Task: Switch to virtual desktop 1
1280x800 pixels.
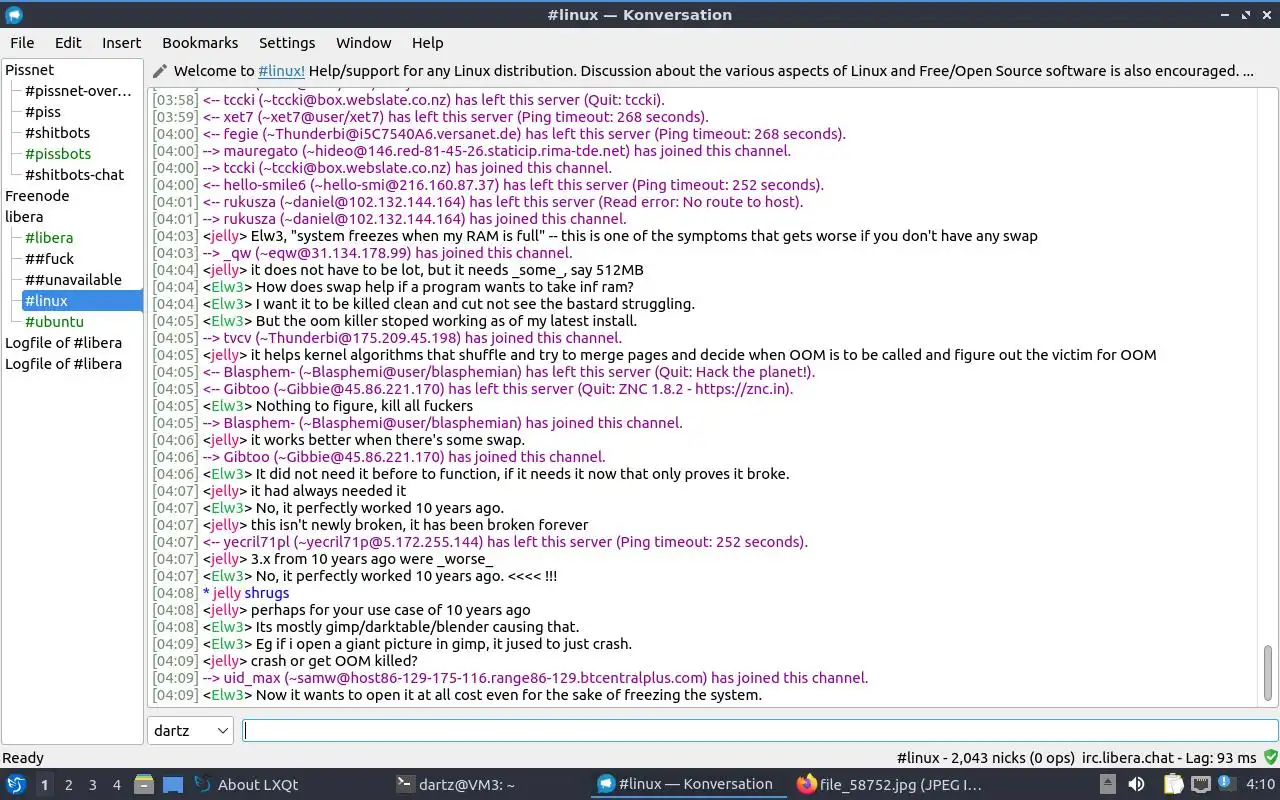Action: [x=44, y=785]
